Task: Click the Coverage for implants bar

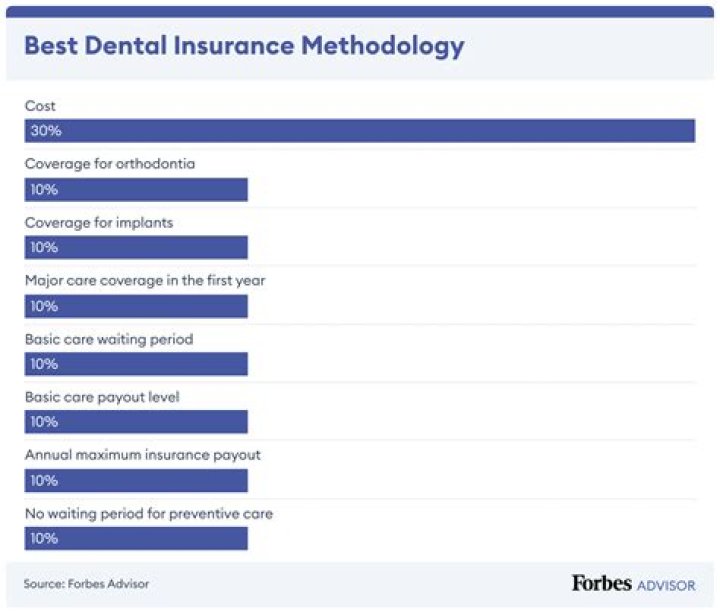Action: [x=136, y=247]
